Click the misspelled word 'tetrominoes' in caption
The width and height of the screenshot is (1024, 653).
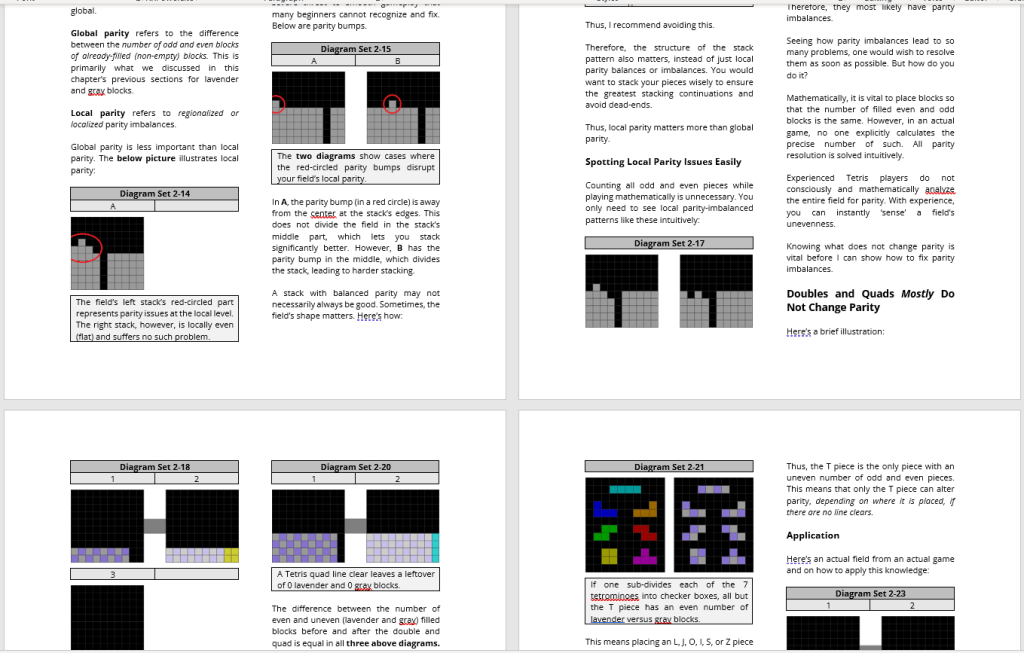(615, 596)
